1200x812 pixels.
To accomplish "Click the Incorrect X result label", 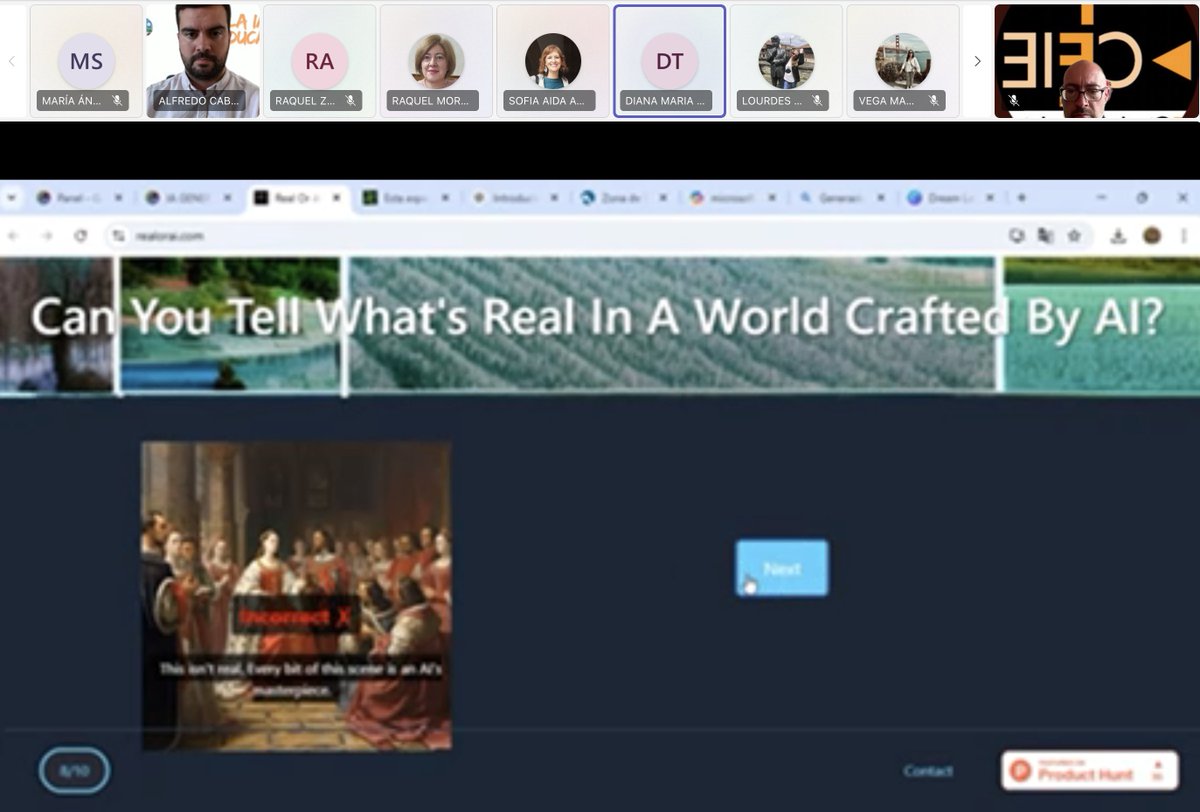I will click(296, 617).
